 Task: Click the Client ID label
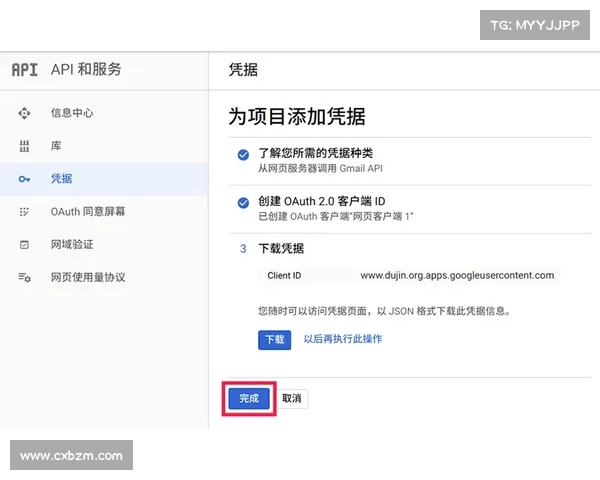284,276
